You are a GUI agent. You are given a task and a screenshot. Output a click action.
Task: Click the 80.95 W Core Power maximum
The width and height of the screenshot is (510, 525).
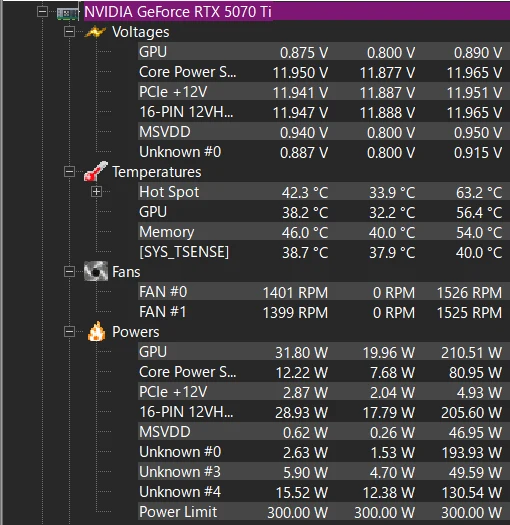point(476,373)
